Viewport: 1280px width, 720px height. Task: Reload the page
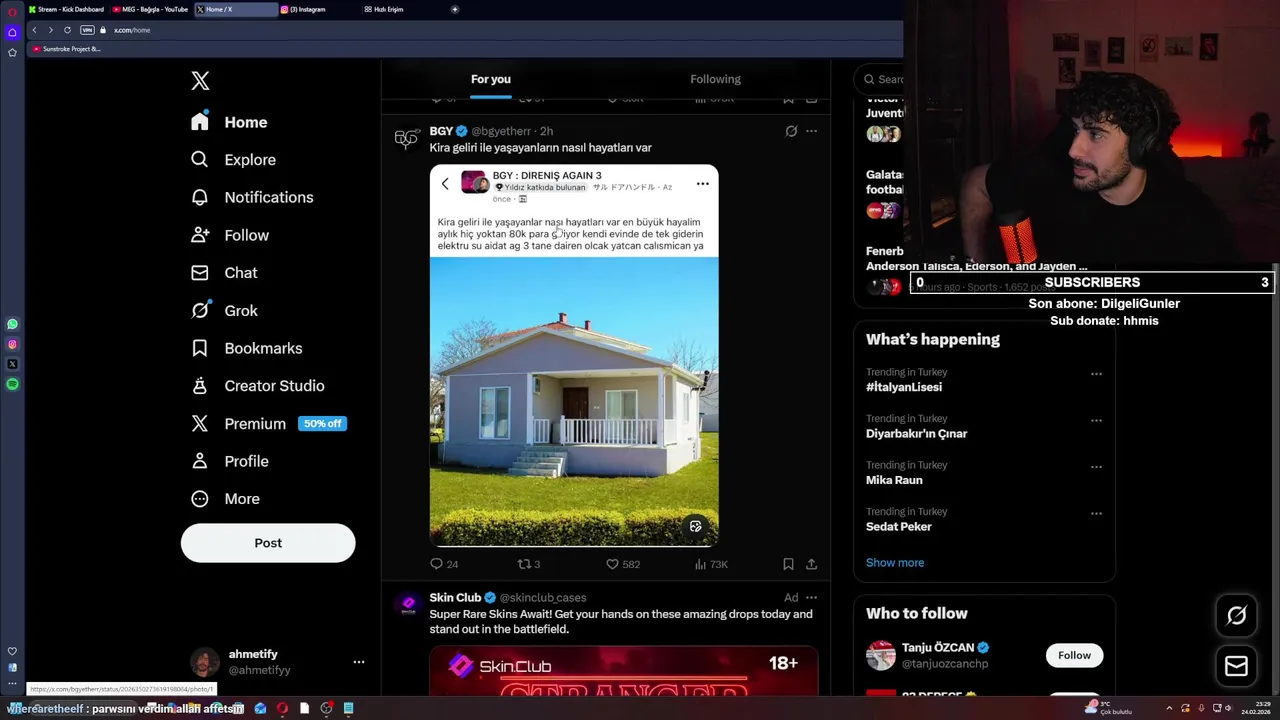click(67, 30)
